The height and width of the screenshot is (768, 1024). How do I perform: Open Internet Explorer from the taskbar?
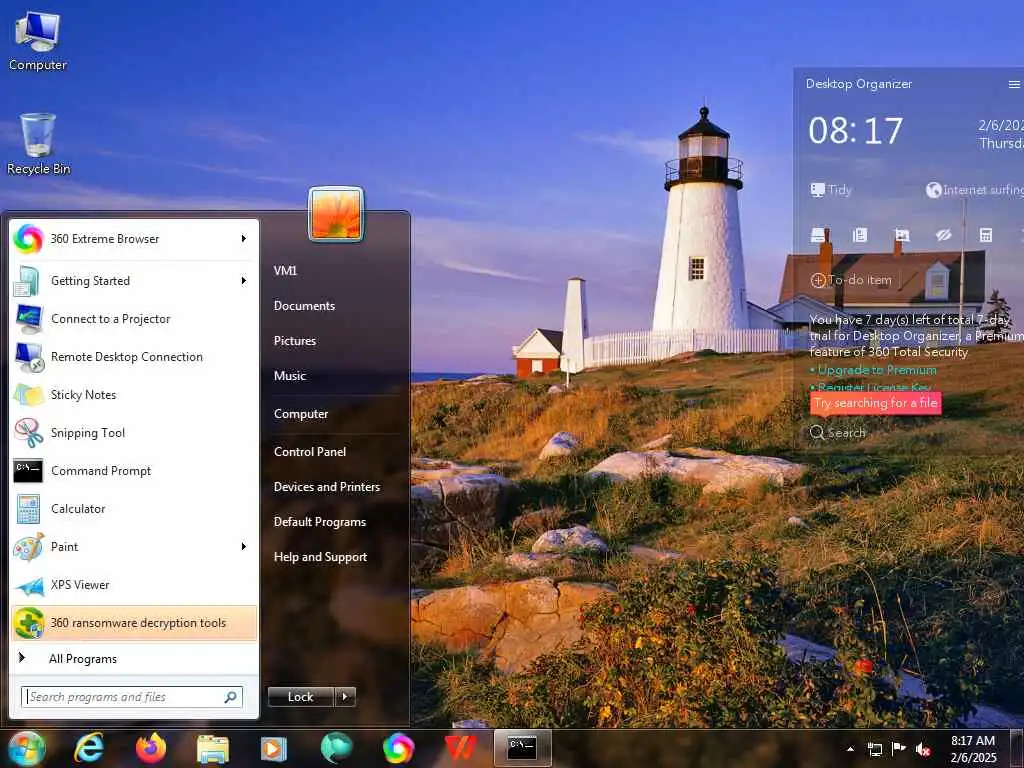(89, 748)
